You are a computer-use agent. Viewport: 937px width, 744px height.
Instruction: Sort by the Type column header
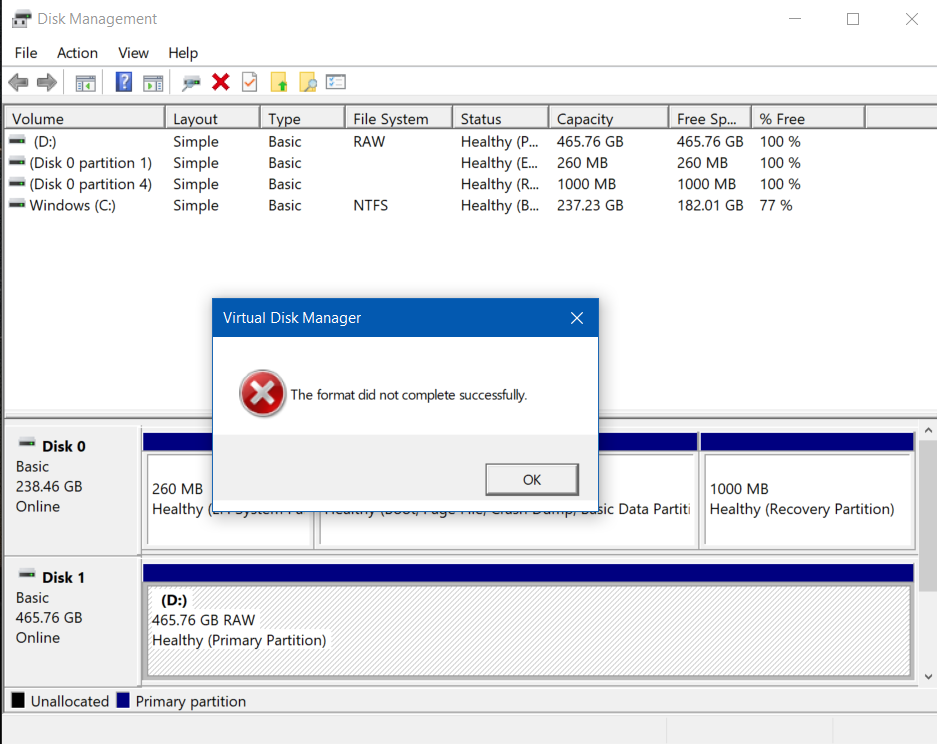(x=303, y=118)
